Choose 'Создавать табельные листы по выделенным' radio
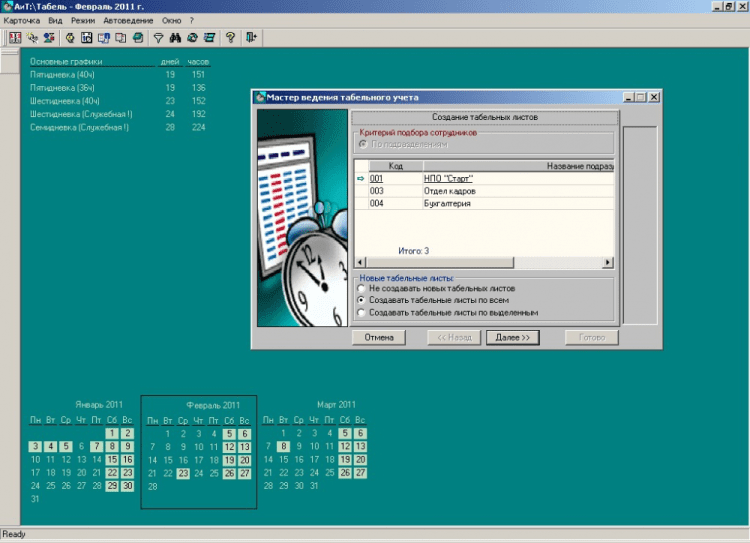Image resolution: width=750 pixels, height=543 pixels. pyautogui.click(x=361, y=312)
